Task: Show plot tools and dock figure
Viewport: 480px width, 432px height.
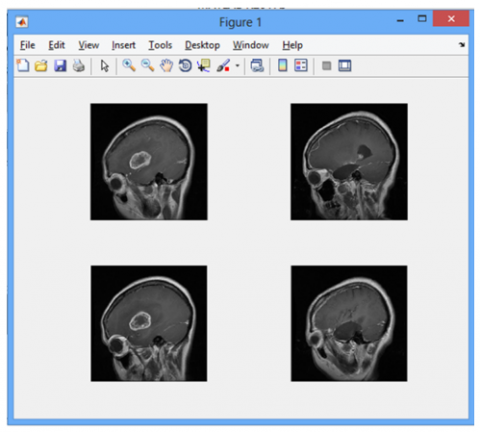Action: [345, 66]
